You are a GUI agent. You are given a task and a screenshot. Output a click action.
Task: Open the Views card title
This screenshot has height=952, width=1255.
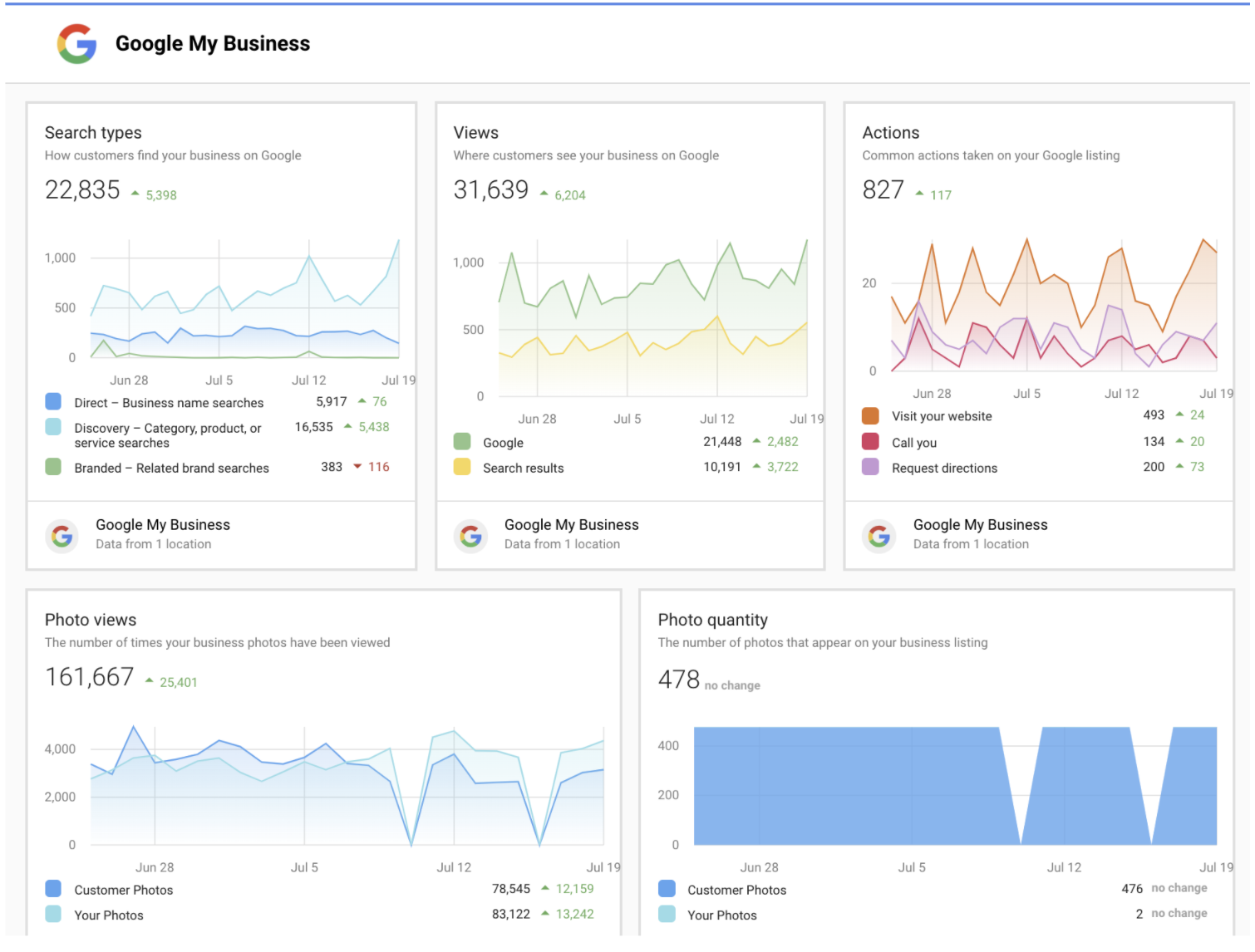click(x=476, y=133)
